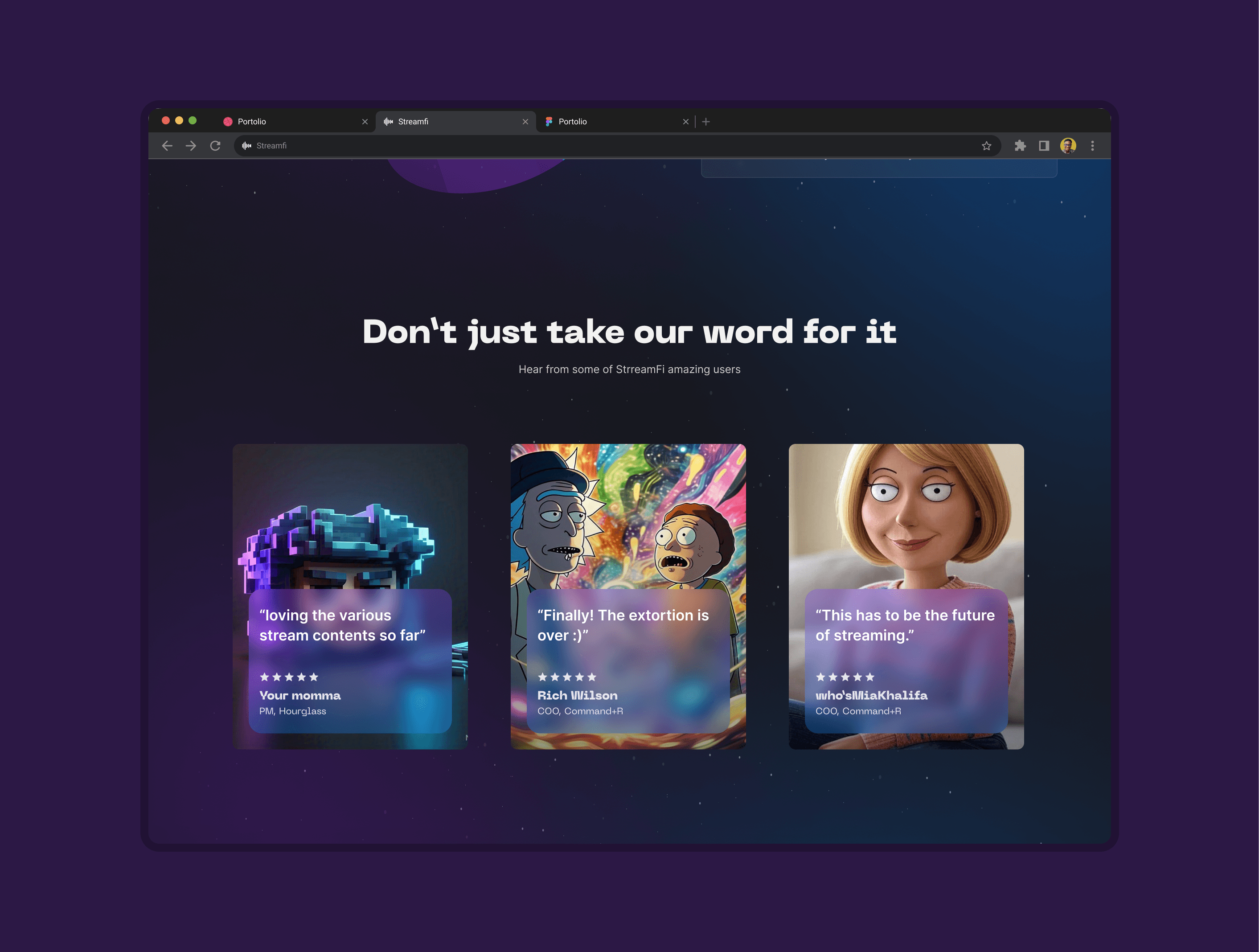1259x952 pixels.
Task: Click the "loving the various stream contents so far" quote
Action: pyautogui.click(x=343, y=625)
